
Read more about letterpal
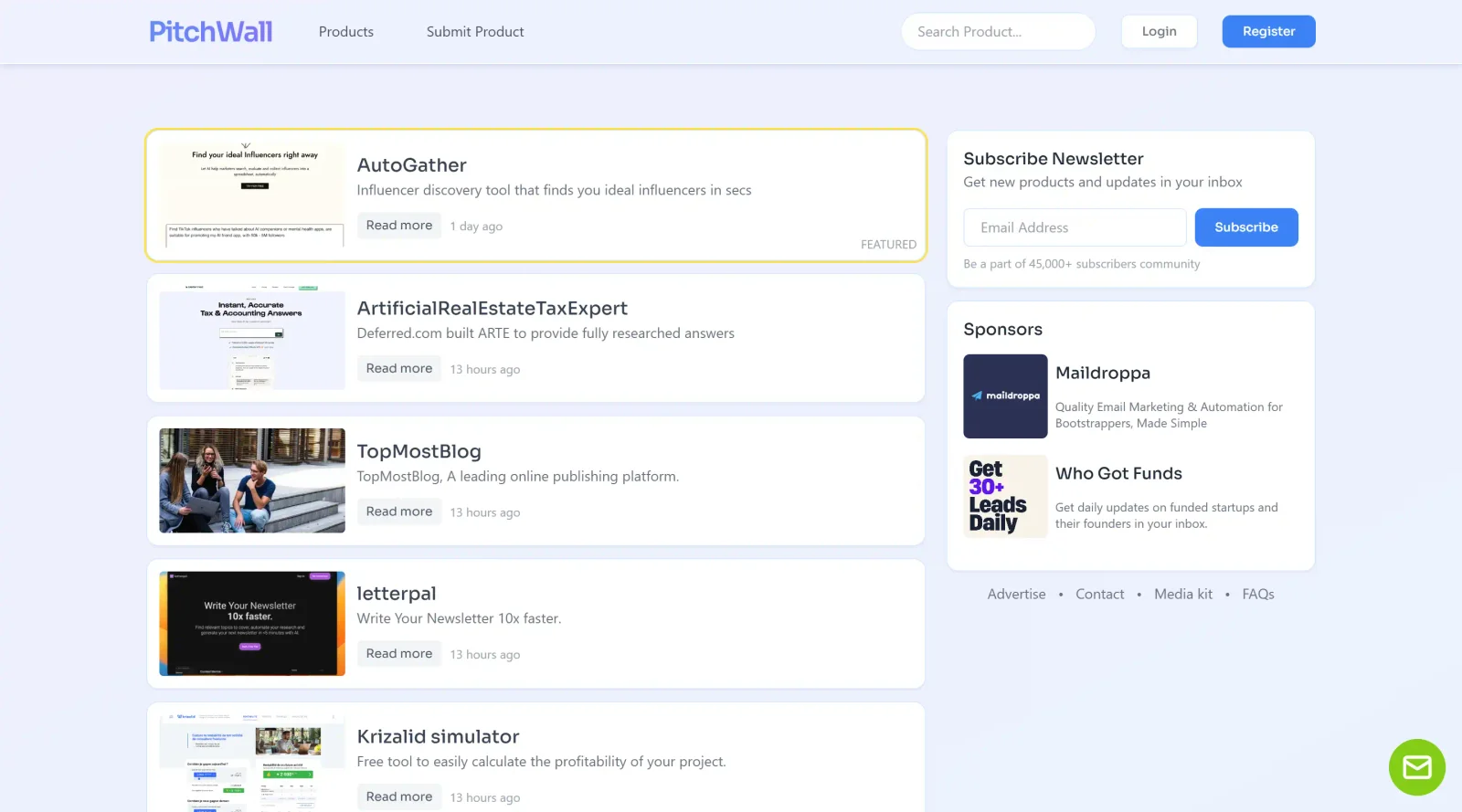click(x=399, y=653)
